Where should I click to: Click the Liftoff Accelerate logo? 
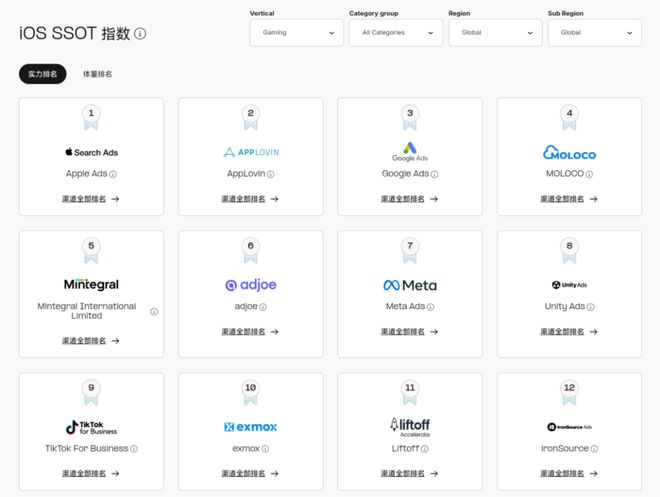tap(410, 427)
